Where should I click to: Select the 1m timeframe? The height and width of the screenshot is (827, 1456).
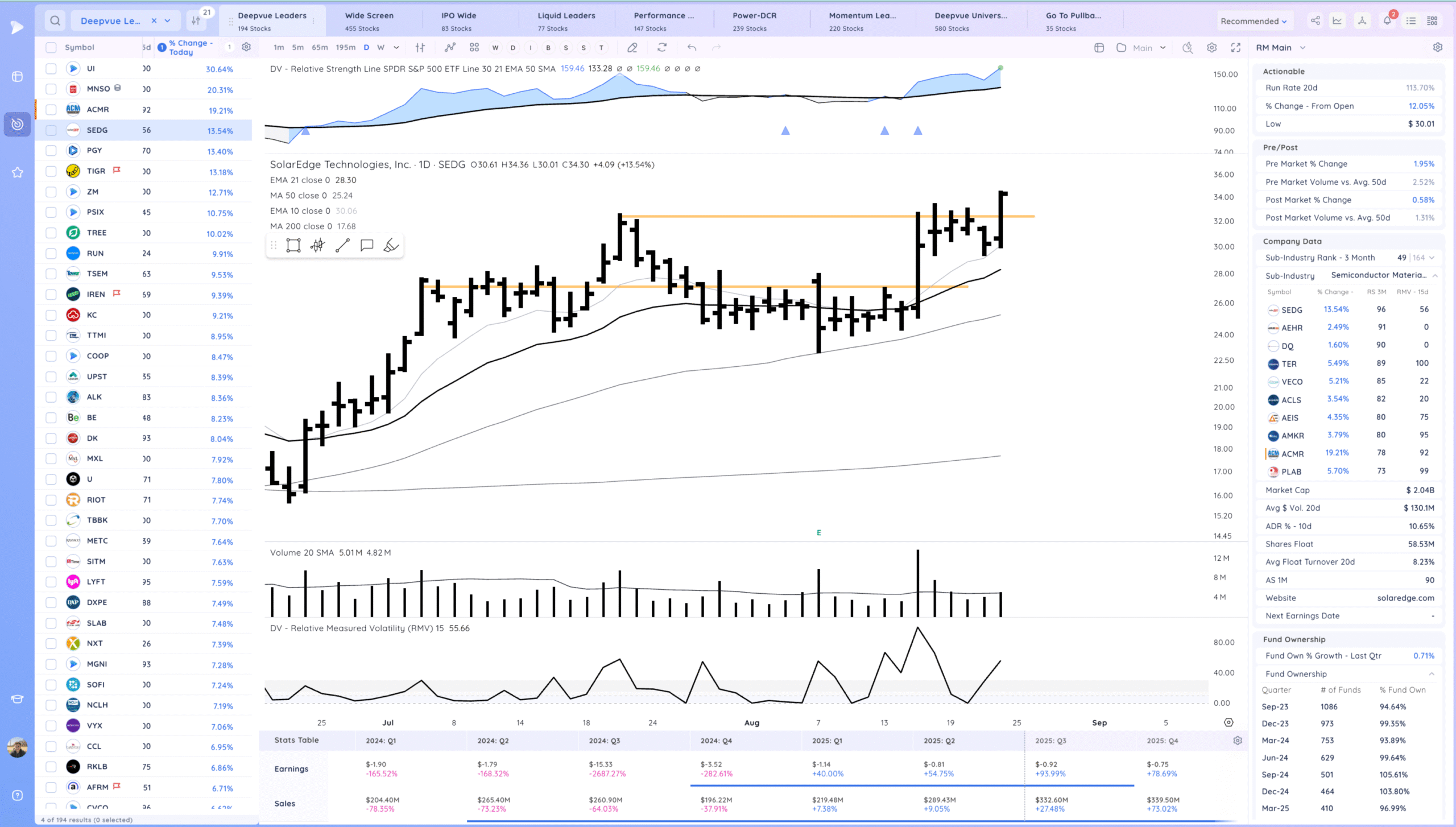(279, 48)
